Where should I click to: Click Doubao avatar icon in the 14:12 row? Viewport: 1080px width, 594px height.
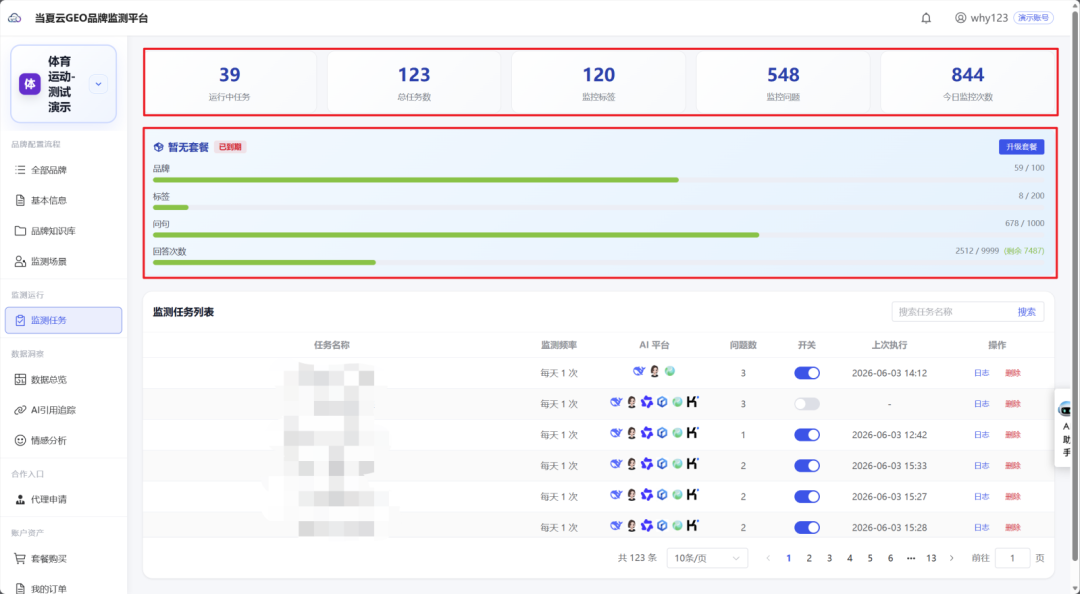(x=654, y=371)
